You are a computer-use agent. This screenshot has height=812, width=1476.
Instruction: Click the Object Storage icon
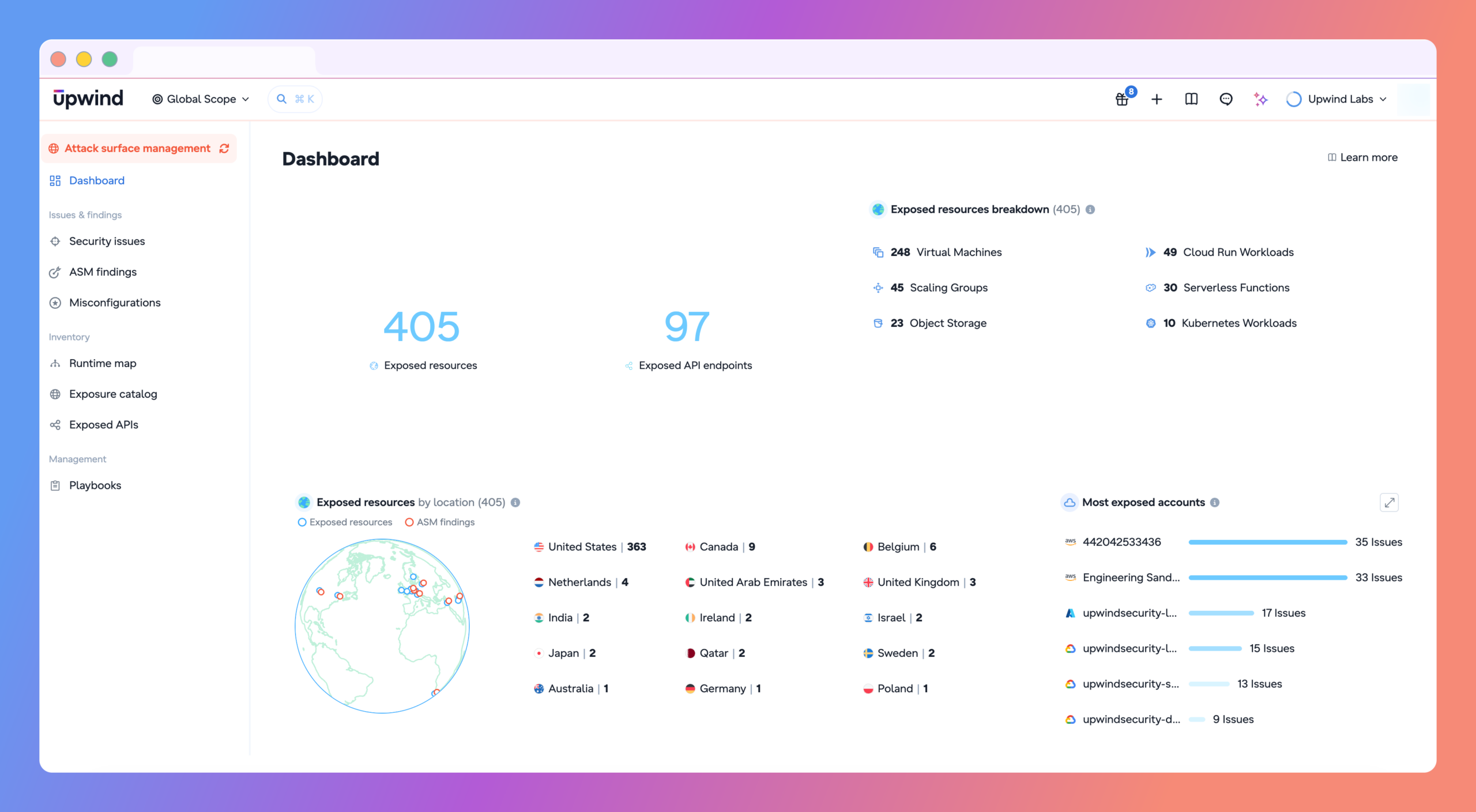[878, 323]
